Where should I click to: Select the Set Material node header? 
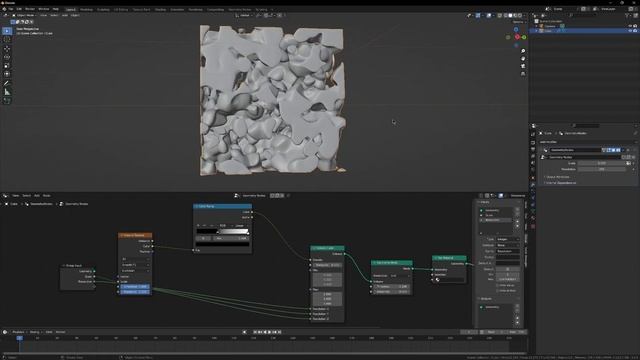click(x=449, y=258)
